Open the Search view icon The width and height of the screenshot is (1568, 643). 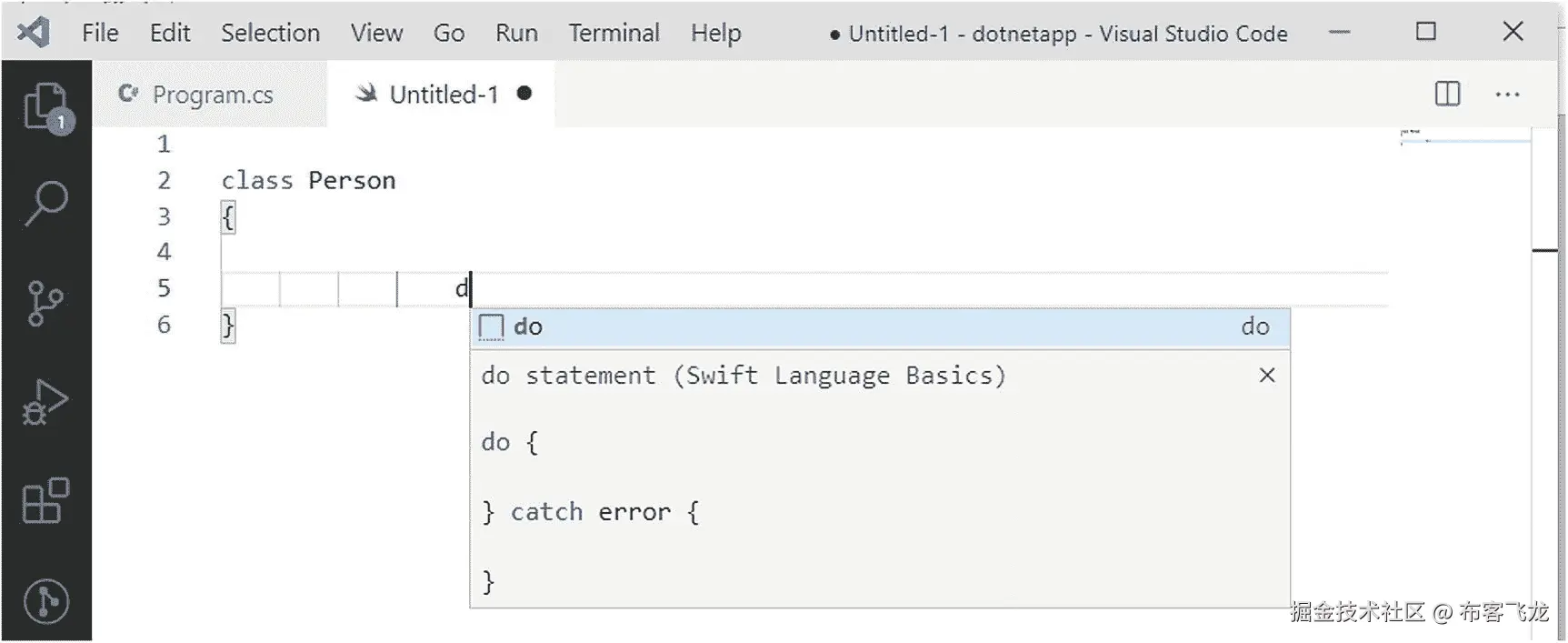click(45, 203)
